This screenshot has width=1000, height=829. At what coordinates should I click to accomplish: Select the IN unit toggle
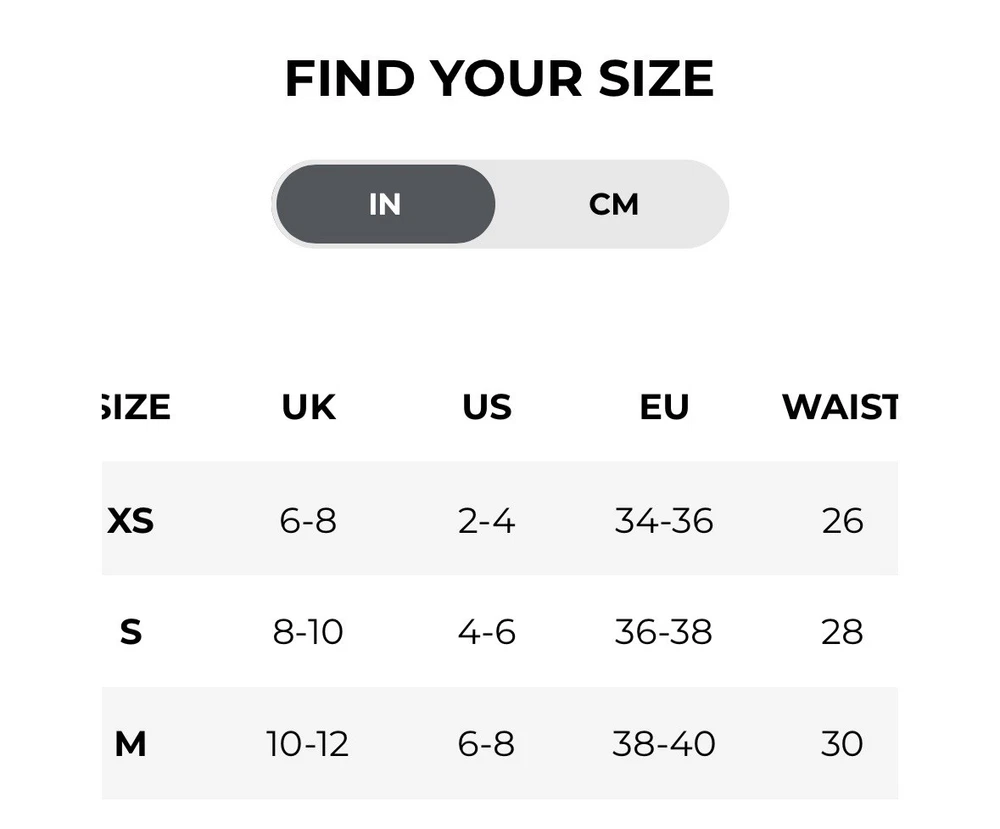385,204
